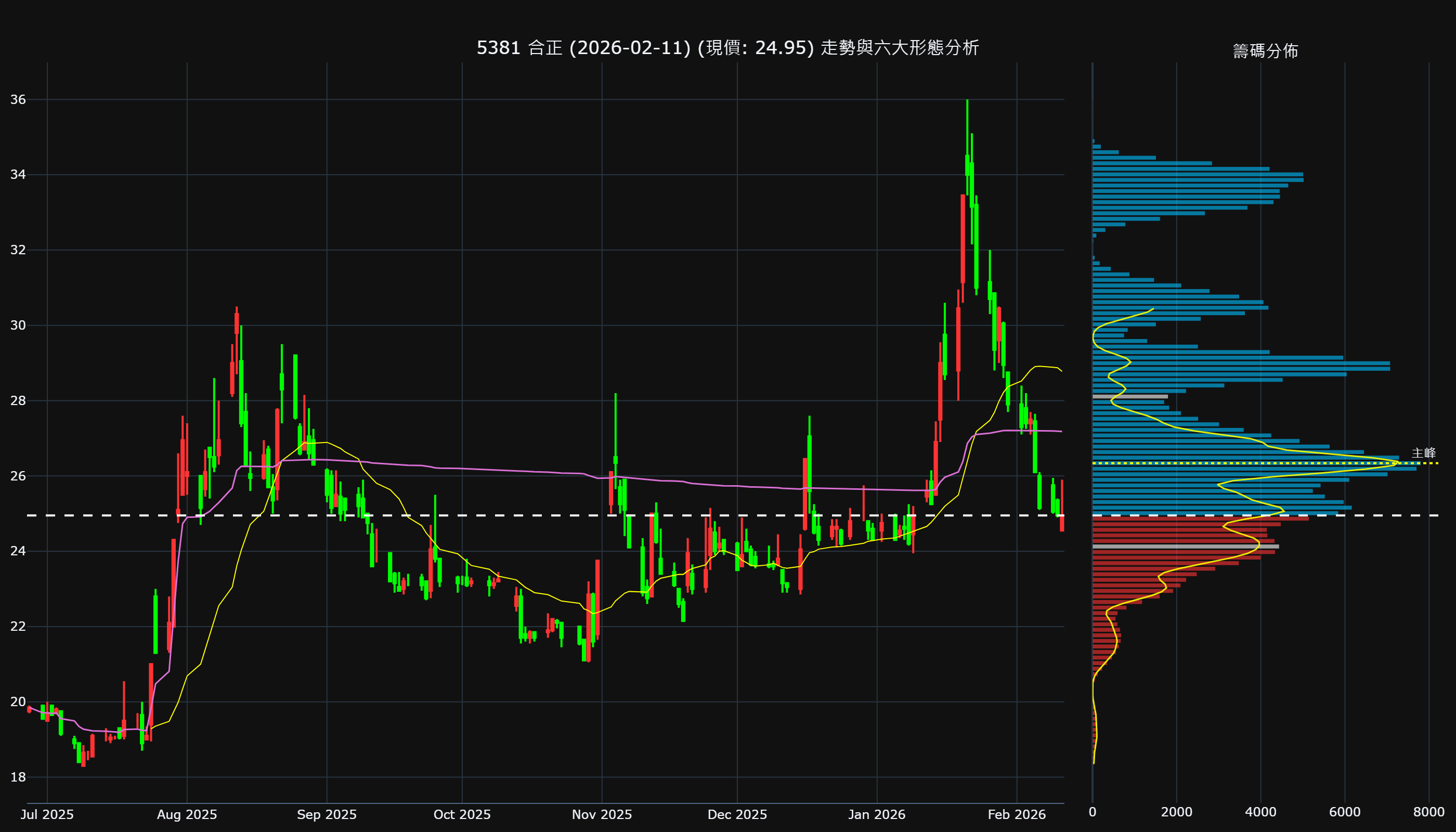Click the Oct 2025 x-axis label
The width and height of the screenshot is (1456, 832).
[x=462, y=814]
